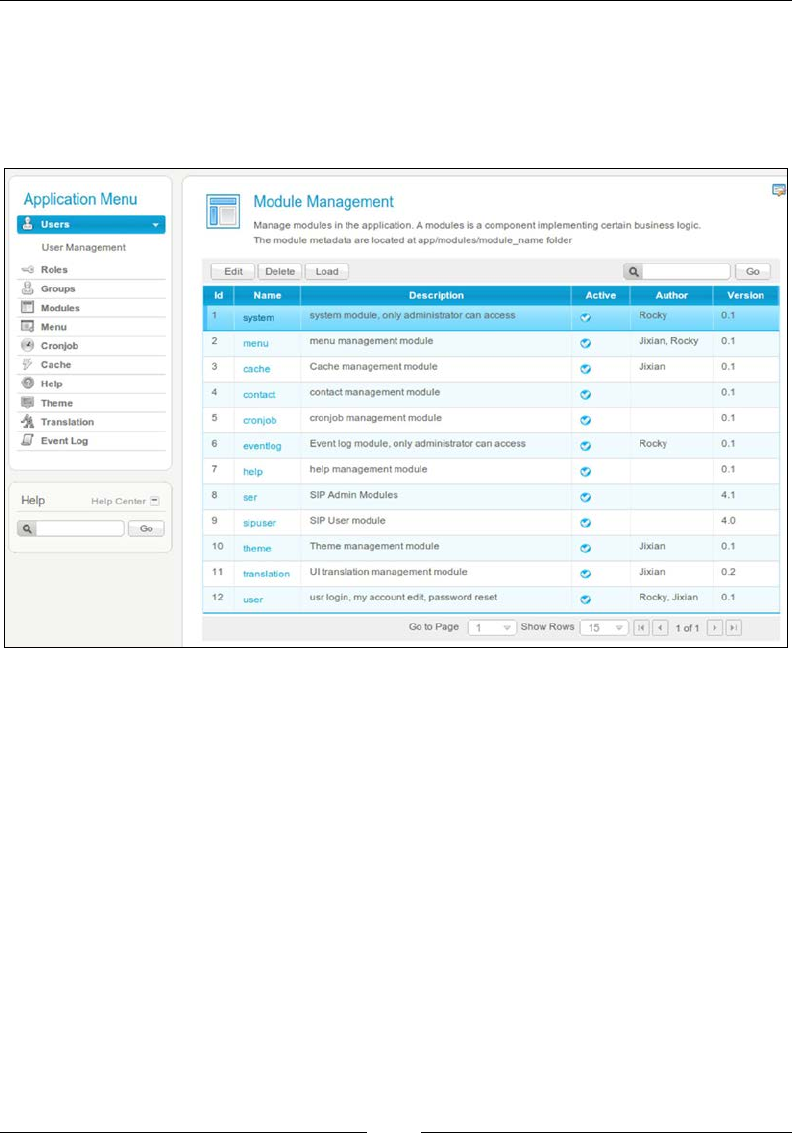Click the Cache lightning icon

tap(28, 364)
